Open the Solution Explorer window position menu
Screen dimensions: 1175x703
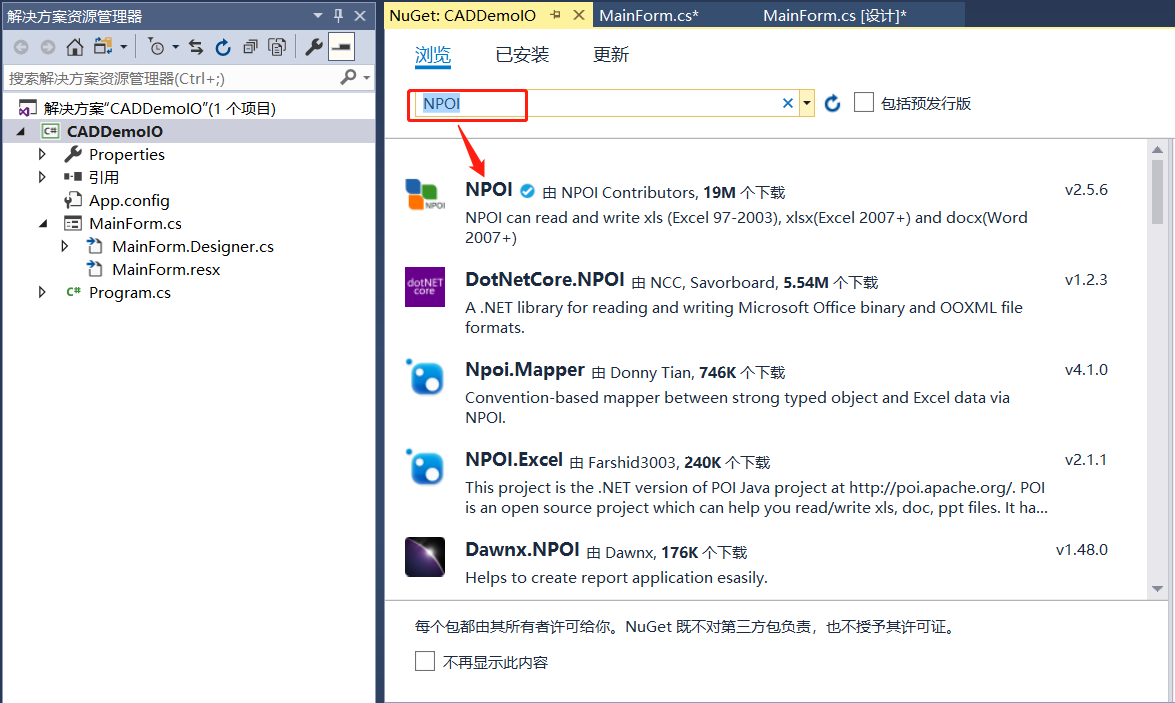tap(318, 15)
